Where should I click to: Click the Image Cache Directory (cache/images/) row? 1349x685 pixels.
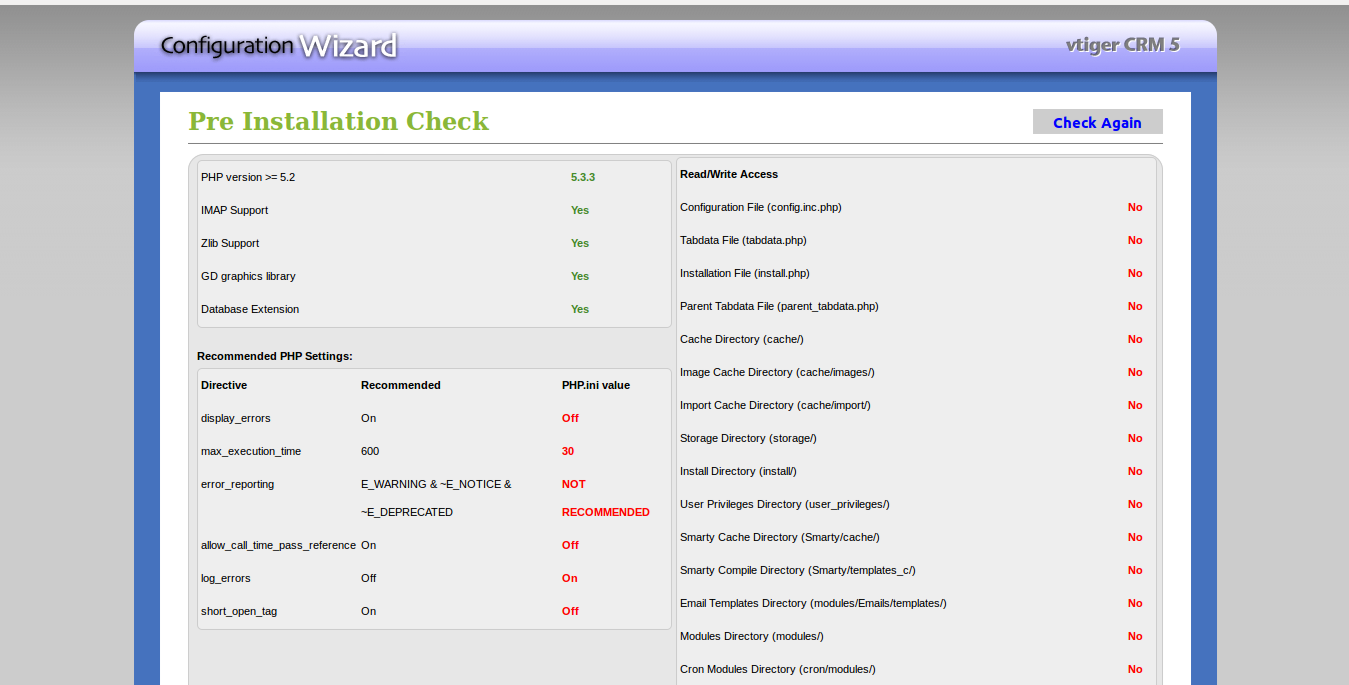pyautogui.click(x=916, y=372)
